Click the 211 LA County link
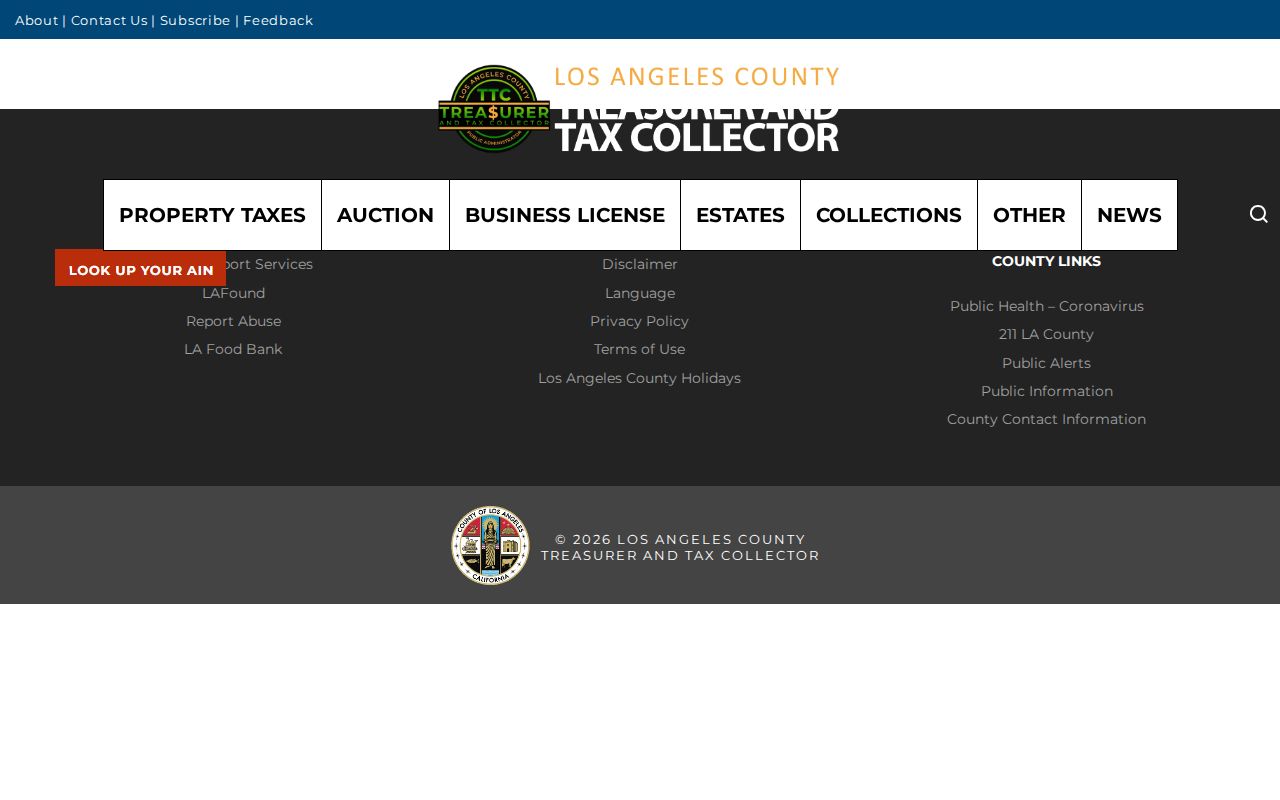This screenshot has height=800, width=1280. [1047, 334]
